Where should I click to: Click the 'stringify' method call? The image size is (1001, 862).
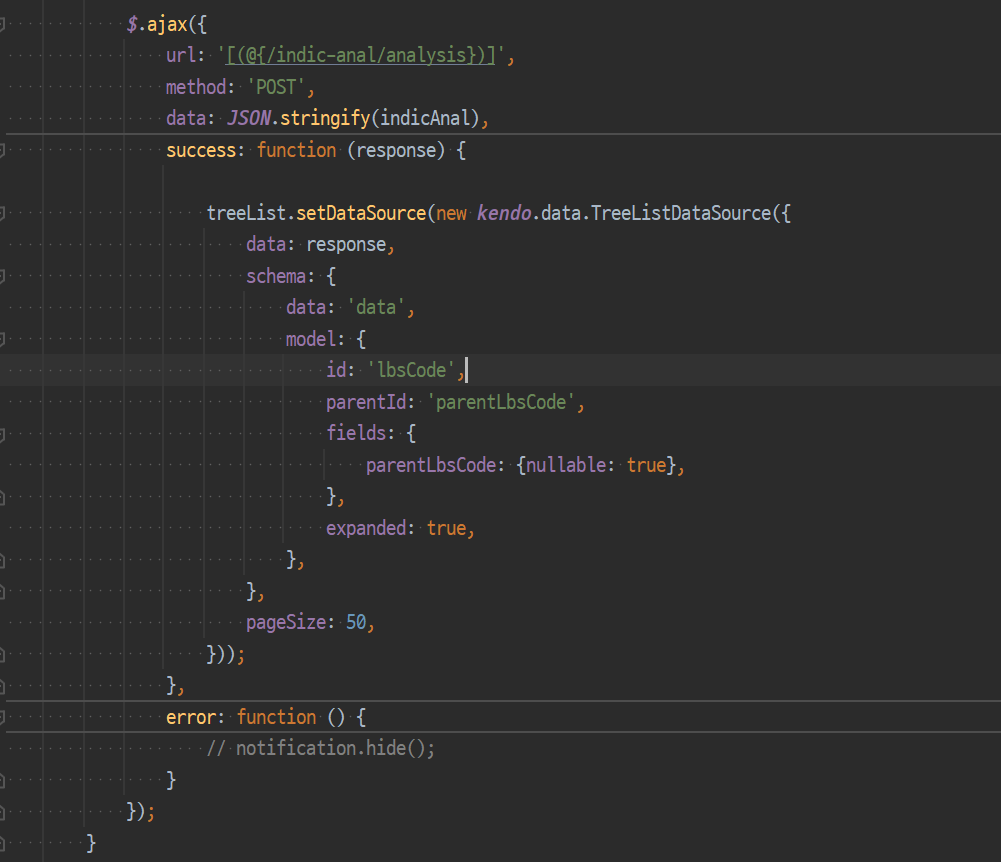325,118
